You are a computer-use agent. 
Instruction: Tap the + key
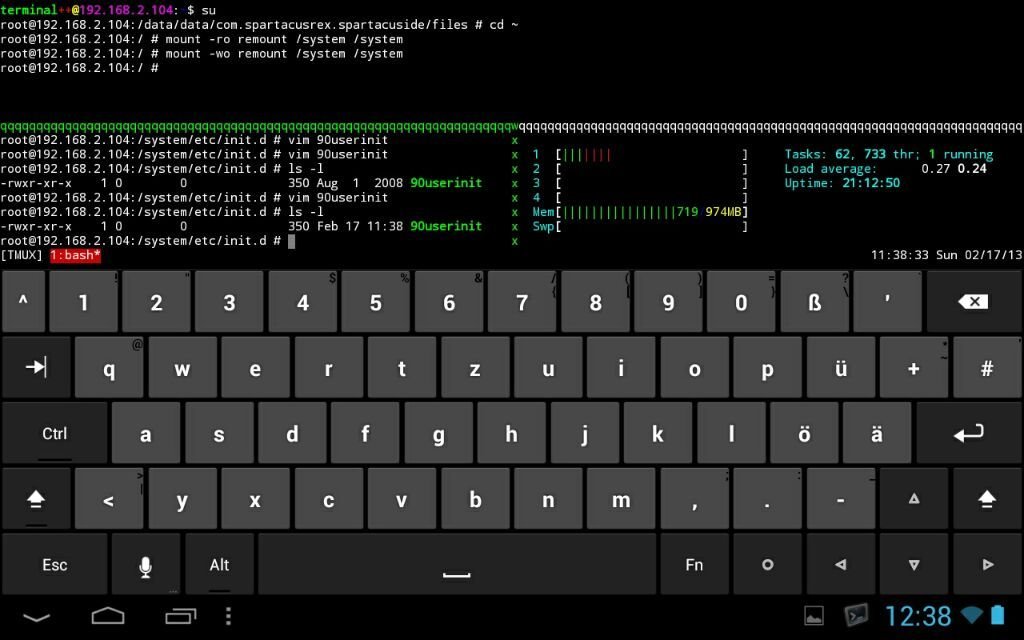click(x=914, y=367)
